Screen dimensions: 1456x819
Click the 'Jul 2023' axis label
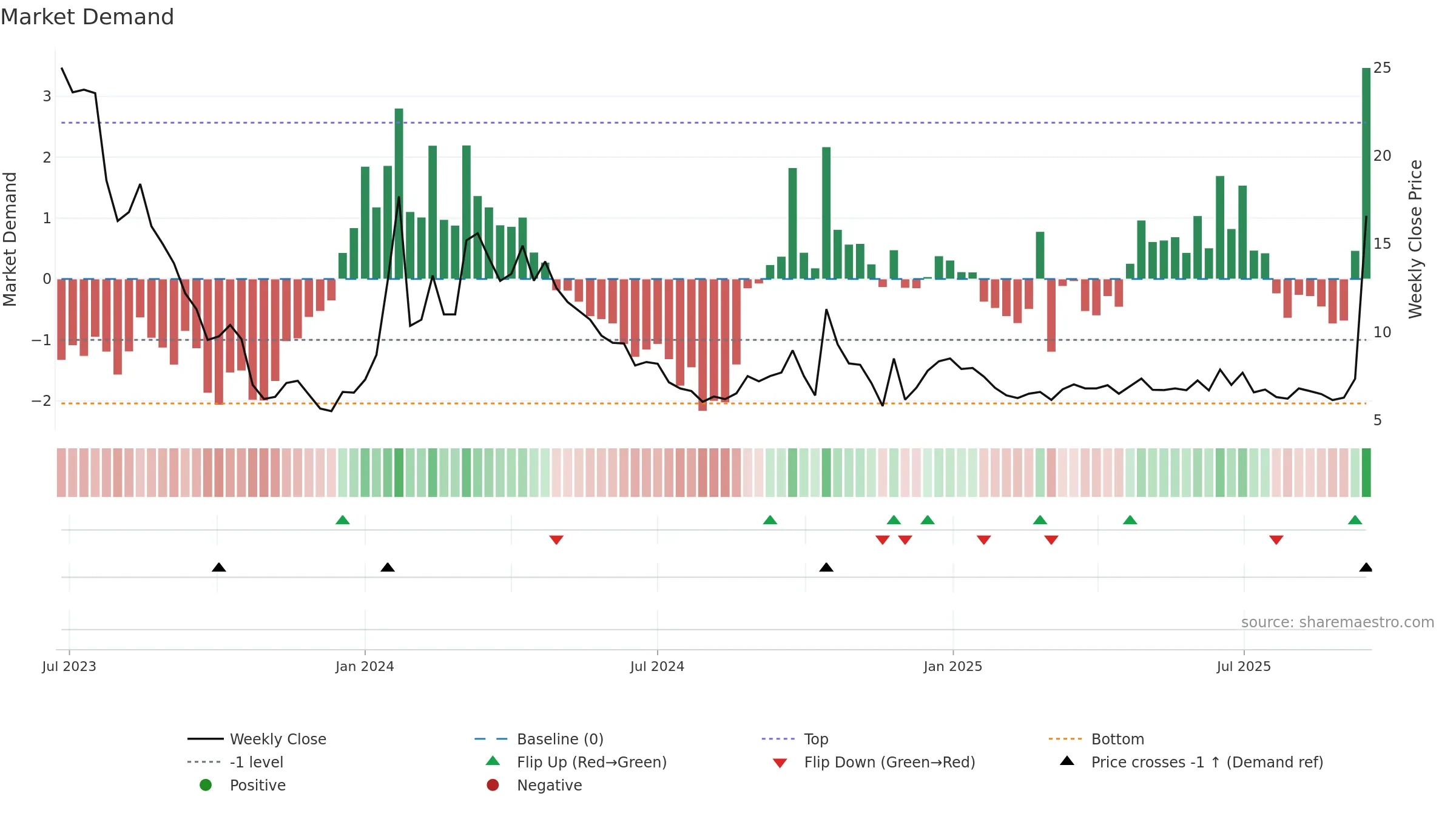(x=69, y=667)
